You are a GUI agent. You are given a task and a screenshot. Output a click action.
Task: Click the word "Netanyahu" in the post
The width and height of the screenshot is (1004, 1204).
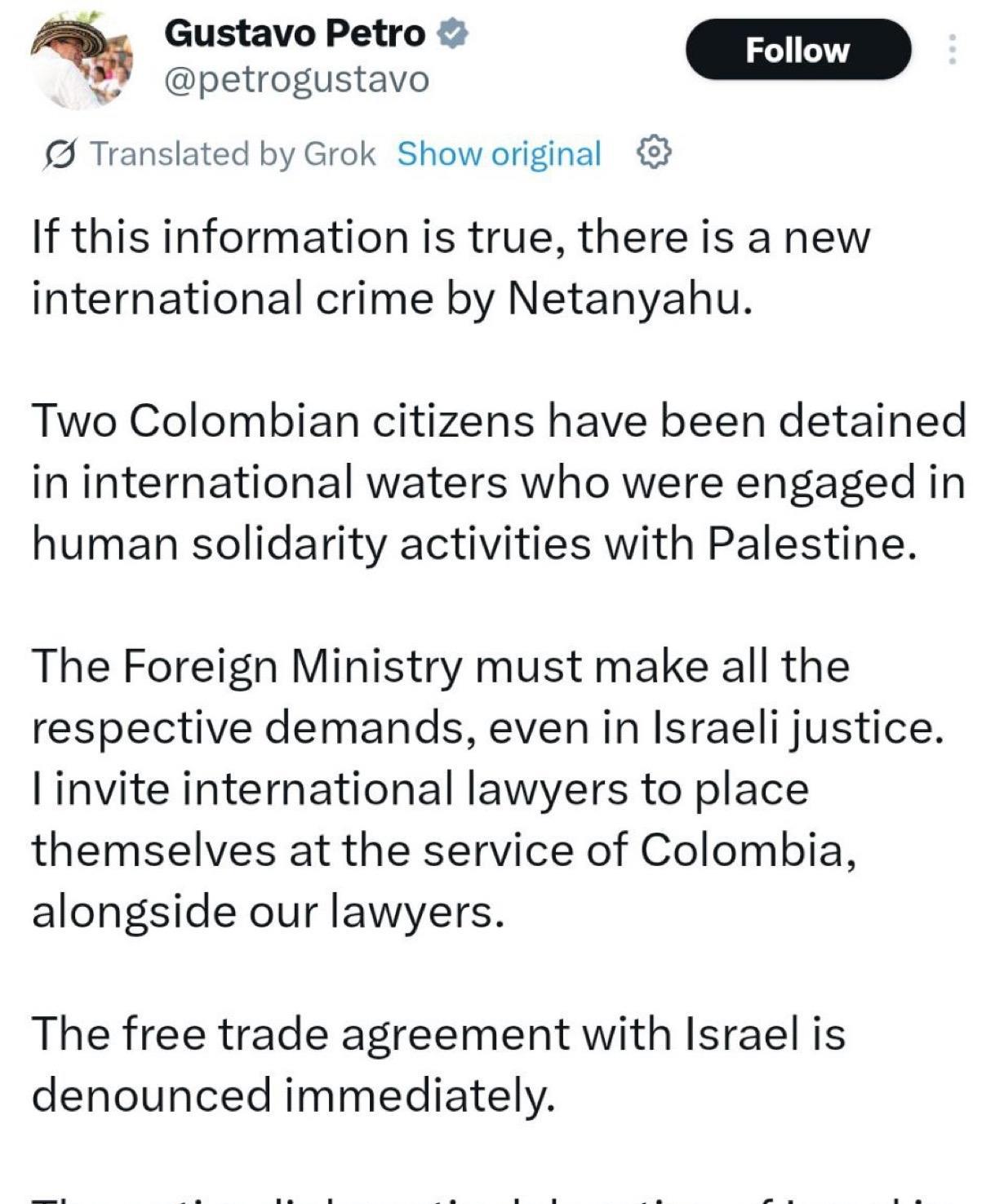click(627, 299)
